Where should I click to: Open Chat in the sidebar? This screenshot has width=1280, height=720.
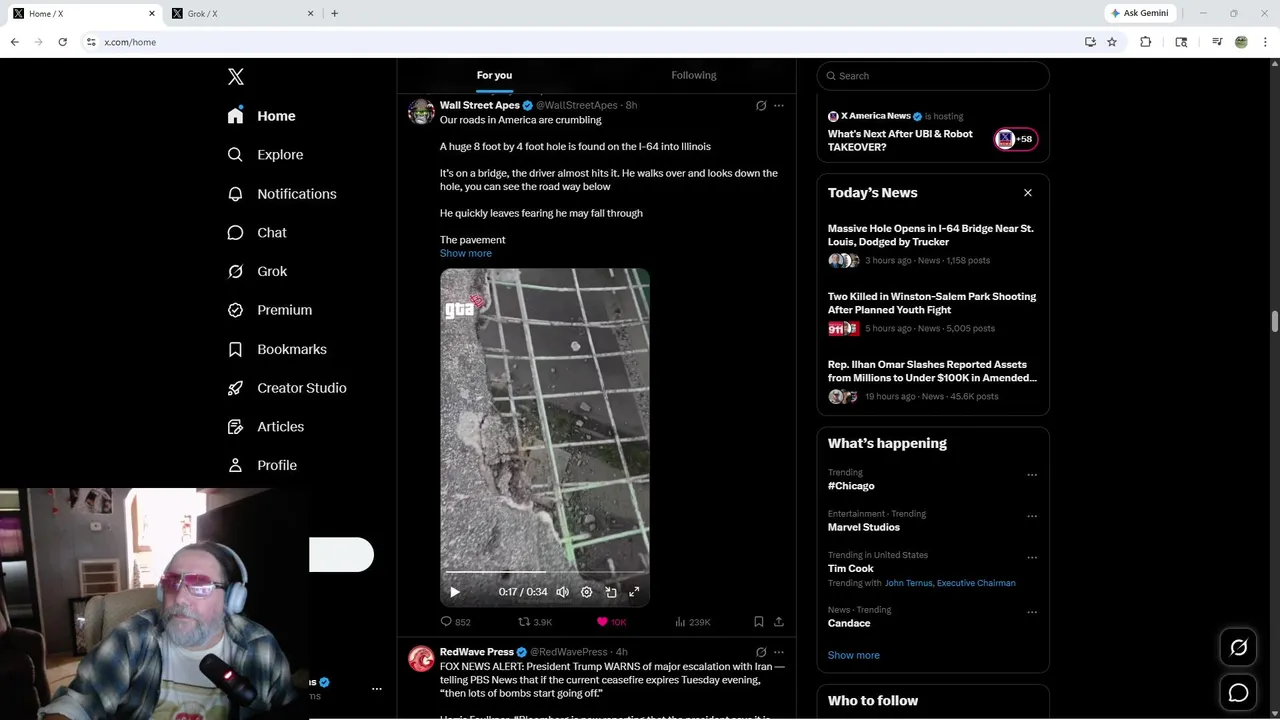click(257, 232)
